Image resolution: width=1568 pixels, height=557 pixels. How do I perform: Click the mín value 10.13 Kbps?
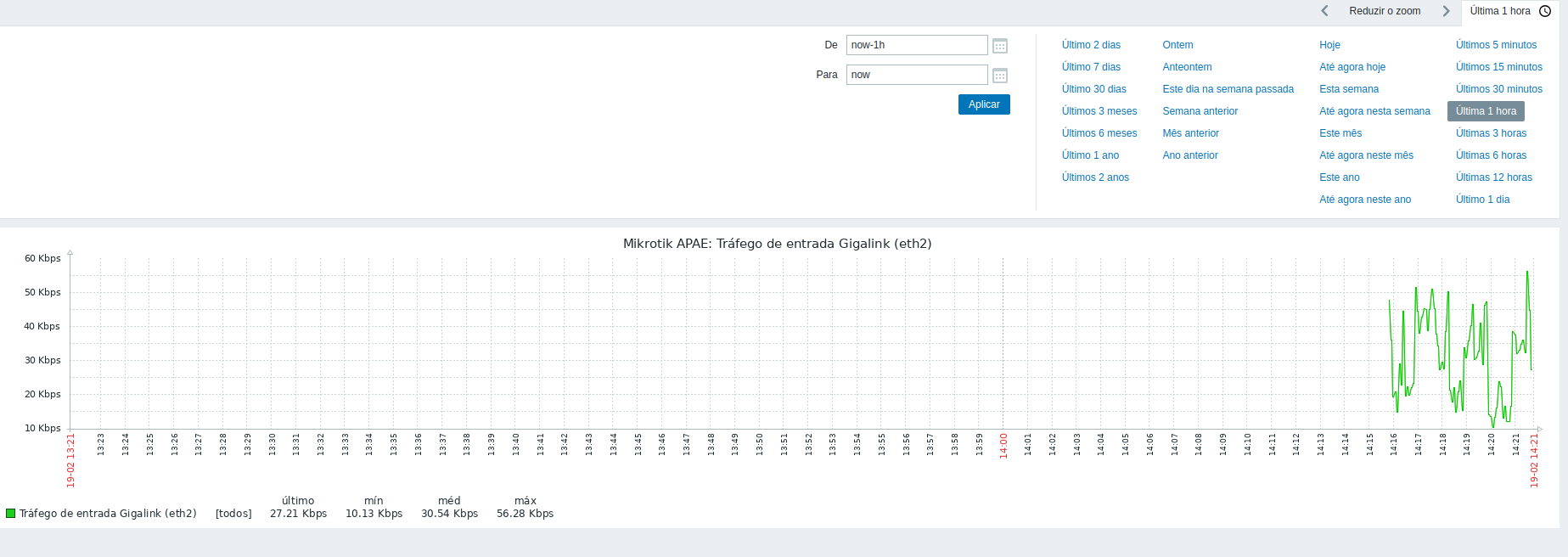pos(374,514)
